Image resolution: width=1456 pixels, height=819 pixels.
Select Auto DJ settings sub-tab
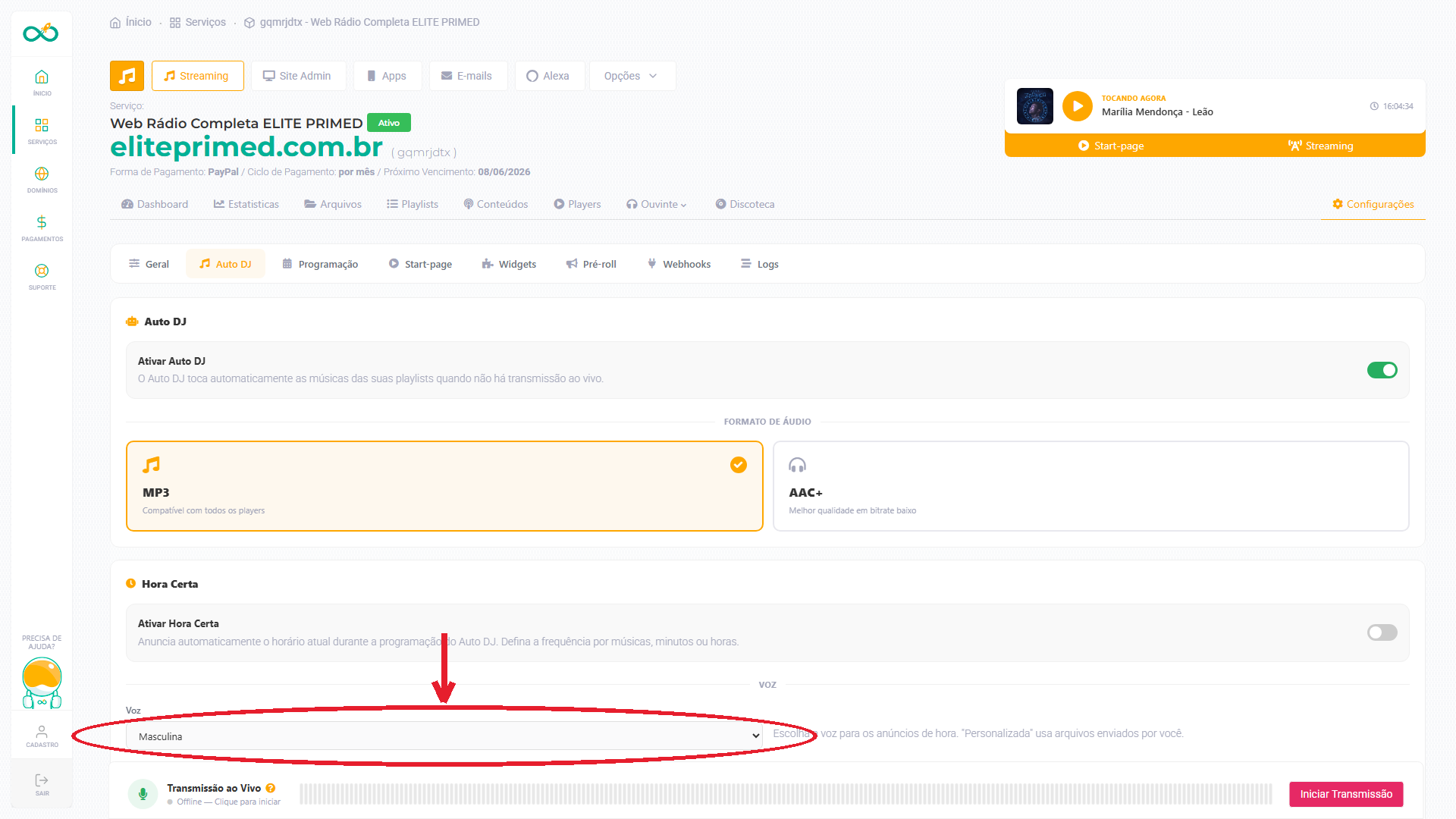(x=225, y=264)
